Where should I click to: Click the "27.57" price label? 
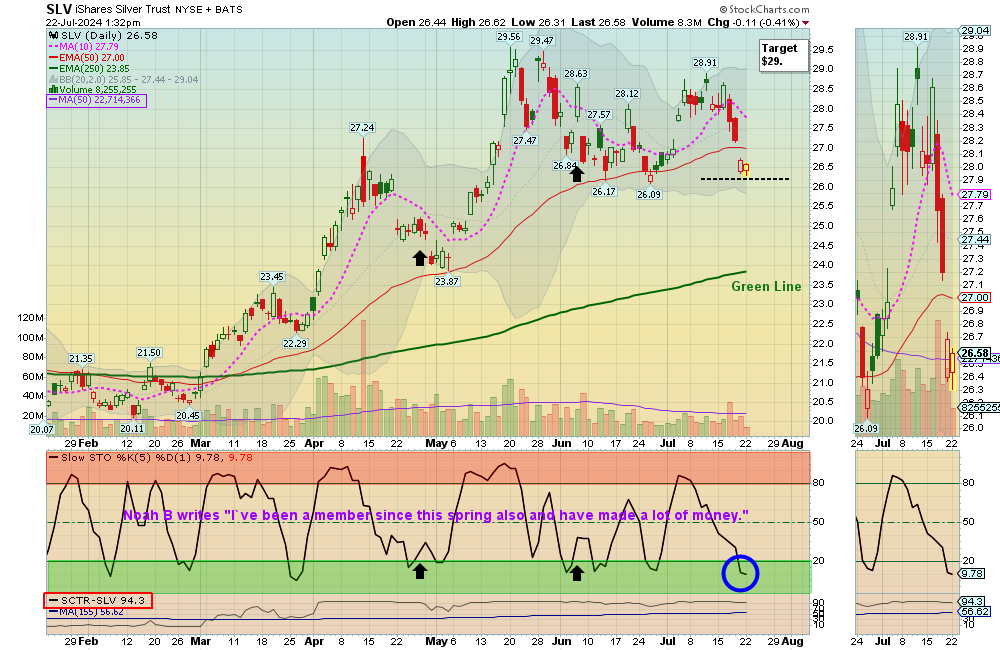click(599, 115)
